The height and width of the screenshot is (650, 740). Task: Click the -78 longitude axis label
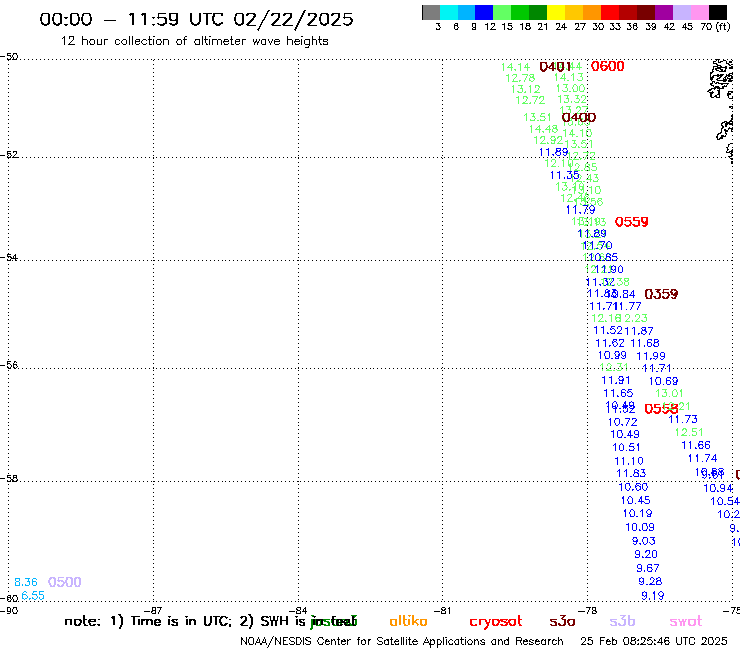(588, 611)
